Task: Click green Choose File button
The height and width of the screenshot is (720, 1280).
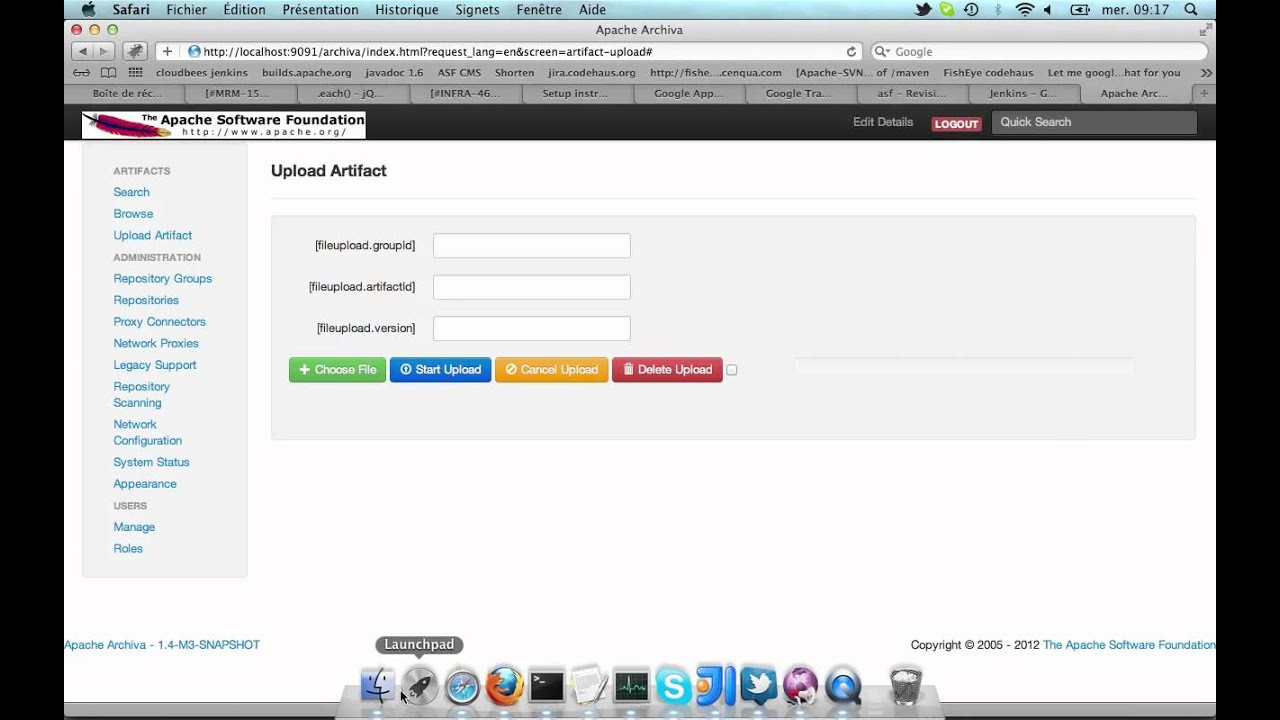Action: click(x=337, y=370)
